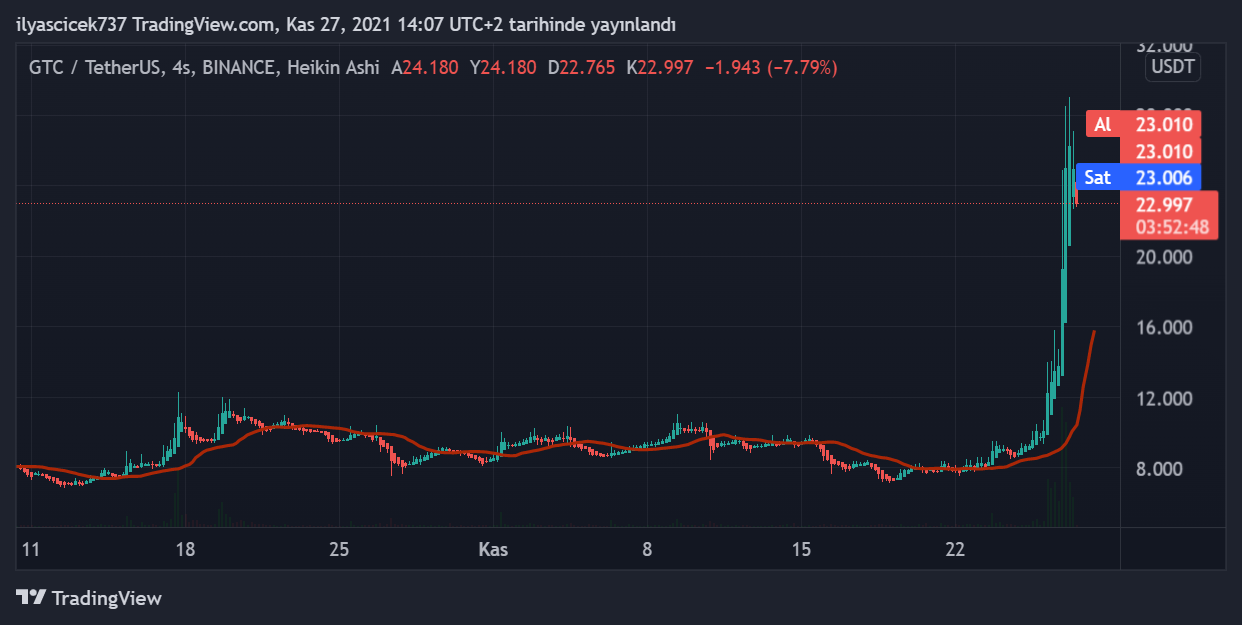Click the −1.943 (−7.79%) change value

click(x=771, y=68)
